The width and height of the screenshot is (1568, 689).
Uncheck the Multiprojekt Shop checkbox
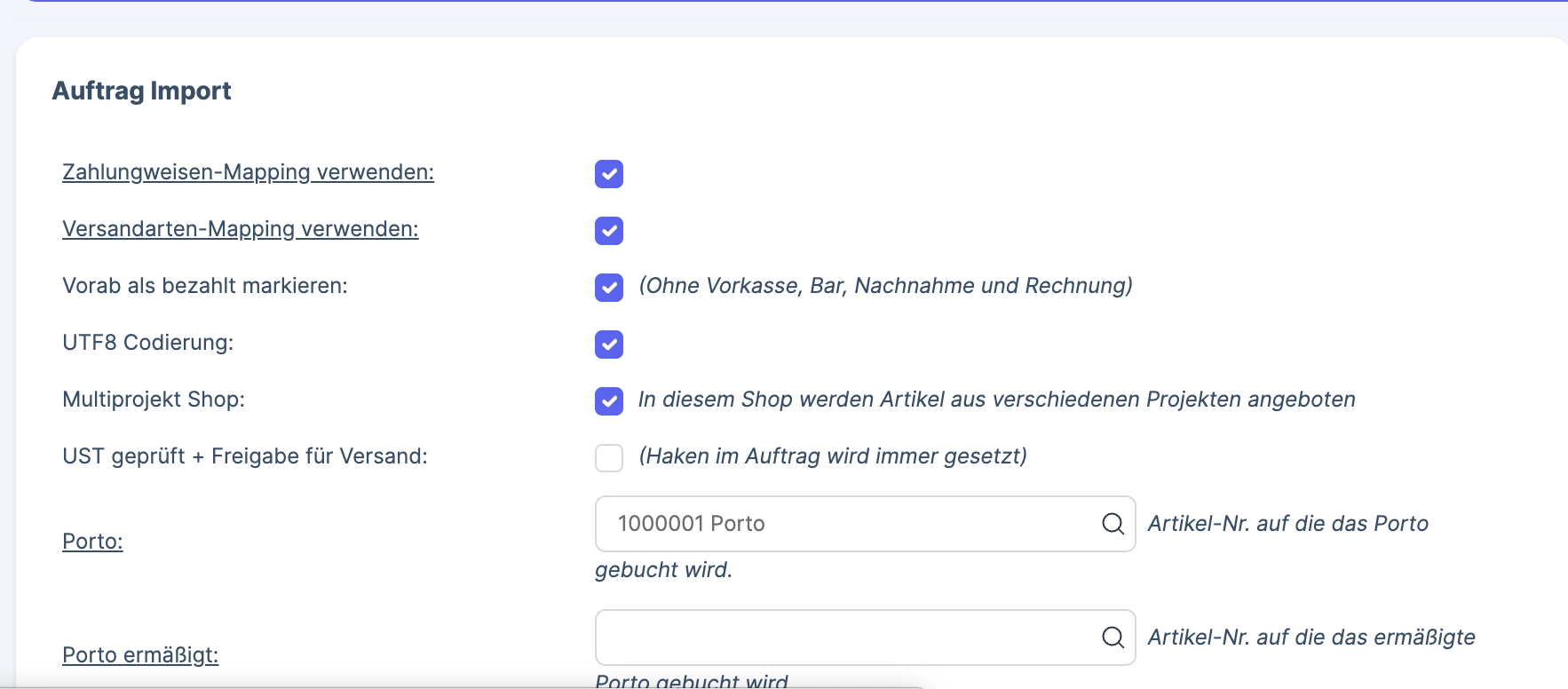609,401
